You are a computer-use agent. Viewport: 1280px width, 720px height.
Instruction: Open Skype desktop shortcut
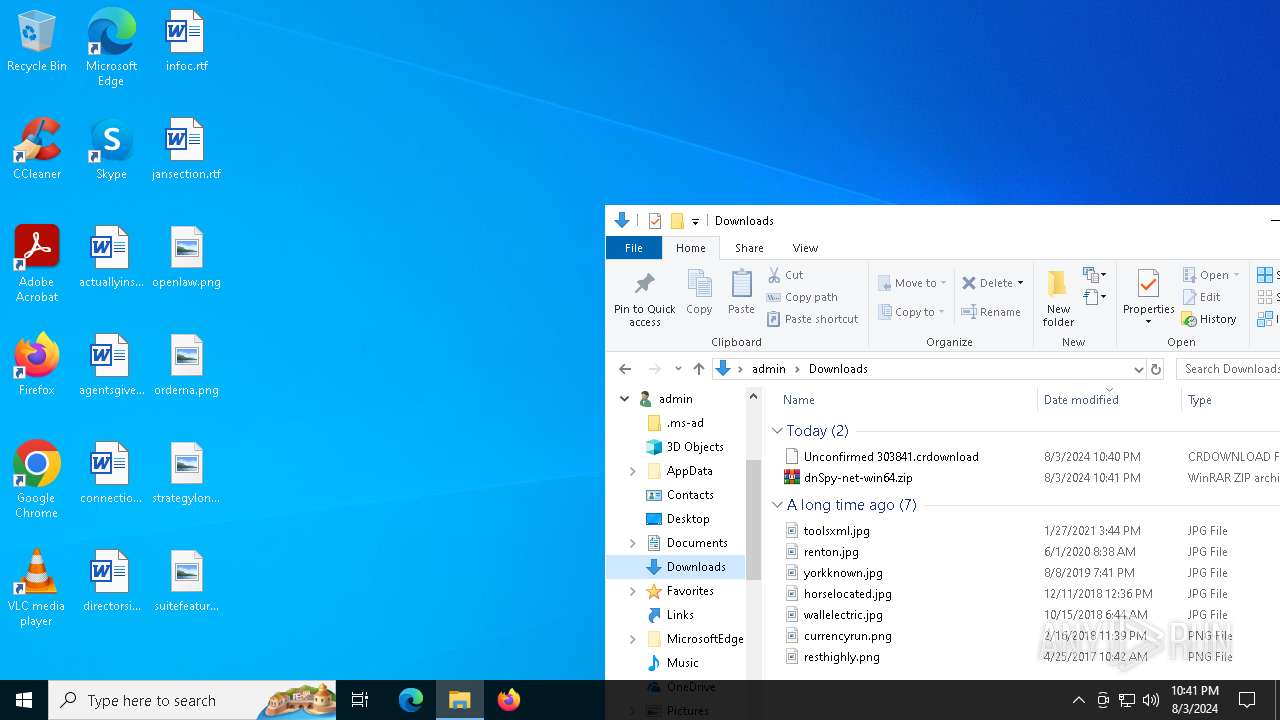pyautogui.click(x=111, y=149)
